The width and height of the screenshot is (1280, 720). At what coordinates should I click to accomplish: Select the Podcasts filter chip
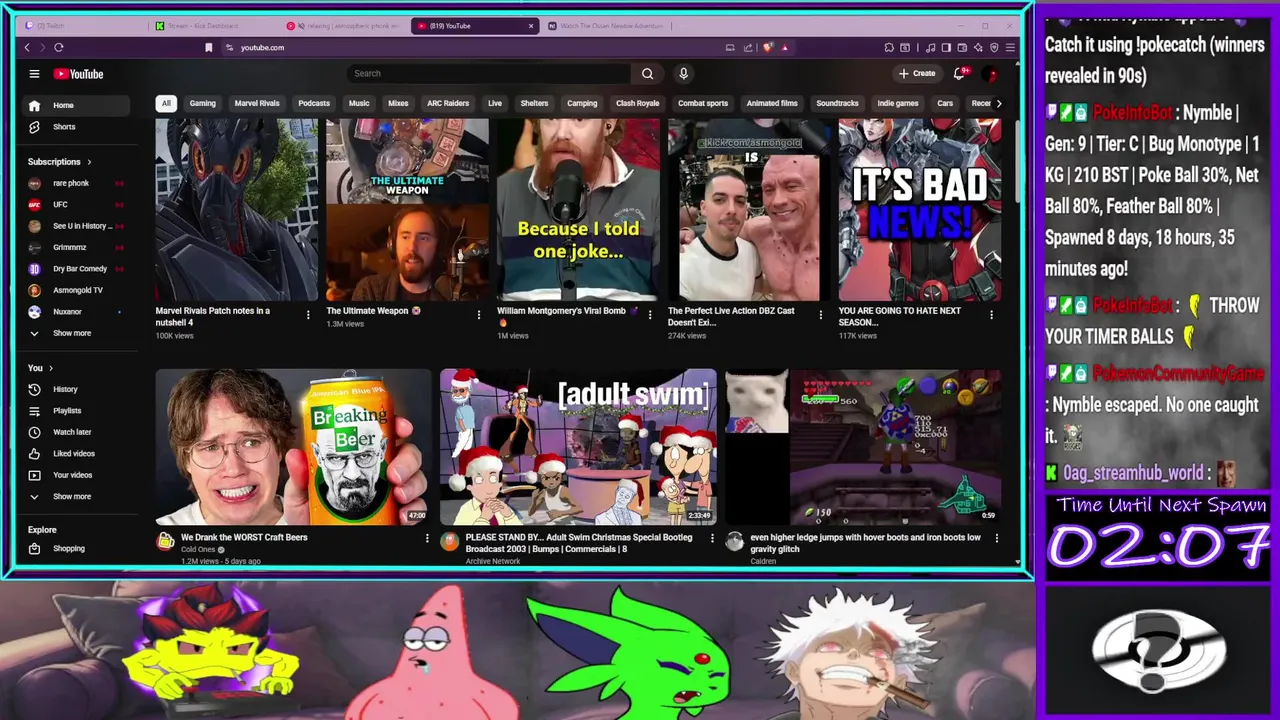[x=313, y=103]
